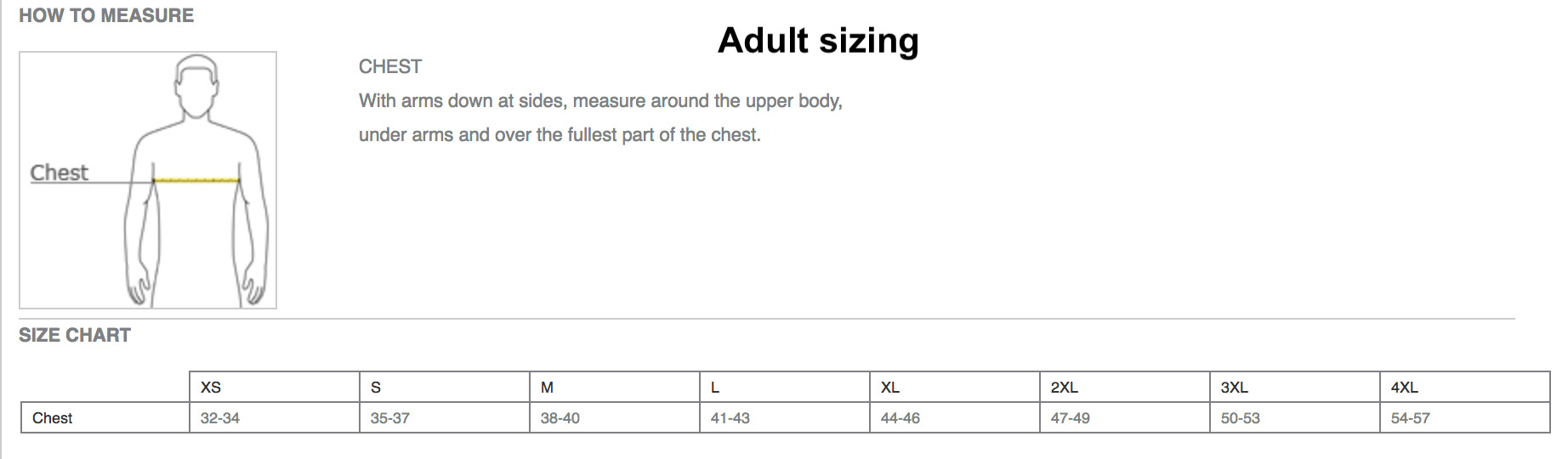Click the 4XL column header

[1404, 388]
